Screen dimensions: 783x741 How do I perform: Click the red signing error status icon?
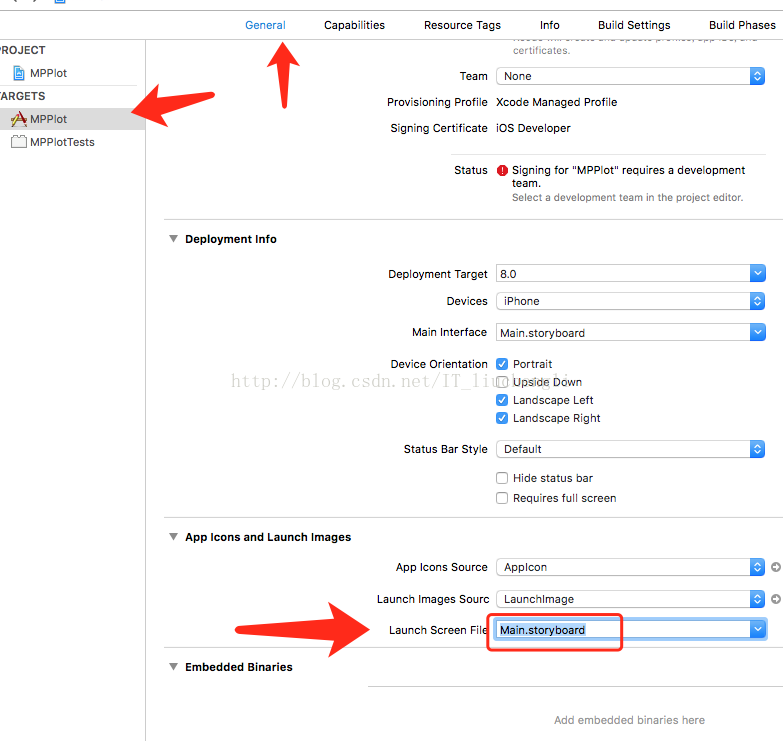pos(502,170)
